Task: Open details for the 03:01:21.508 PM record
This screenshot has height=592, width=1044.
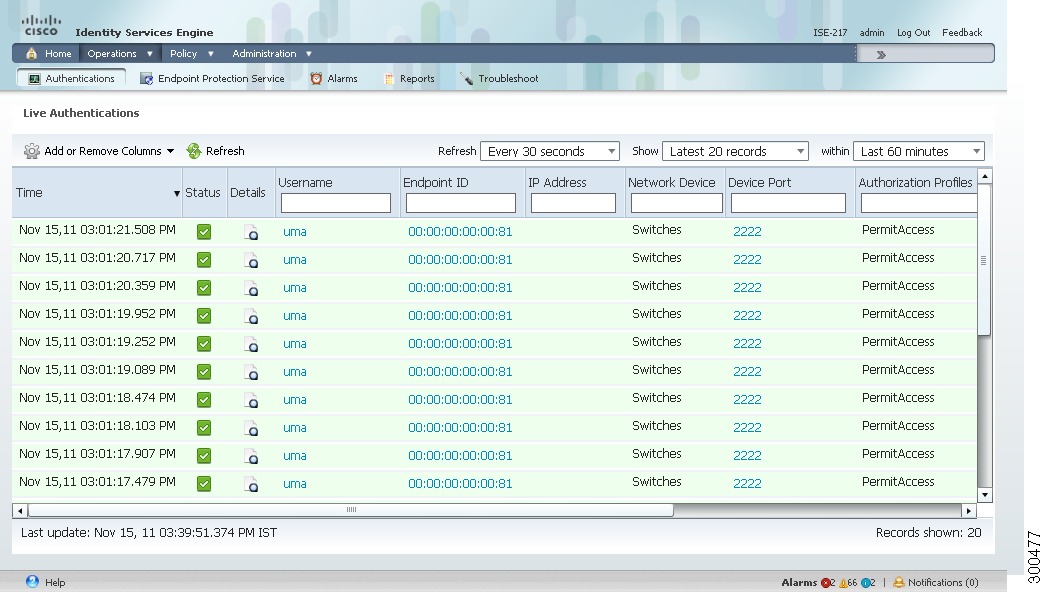Action: 251,232
